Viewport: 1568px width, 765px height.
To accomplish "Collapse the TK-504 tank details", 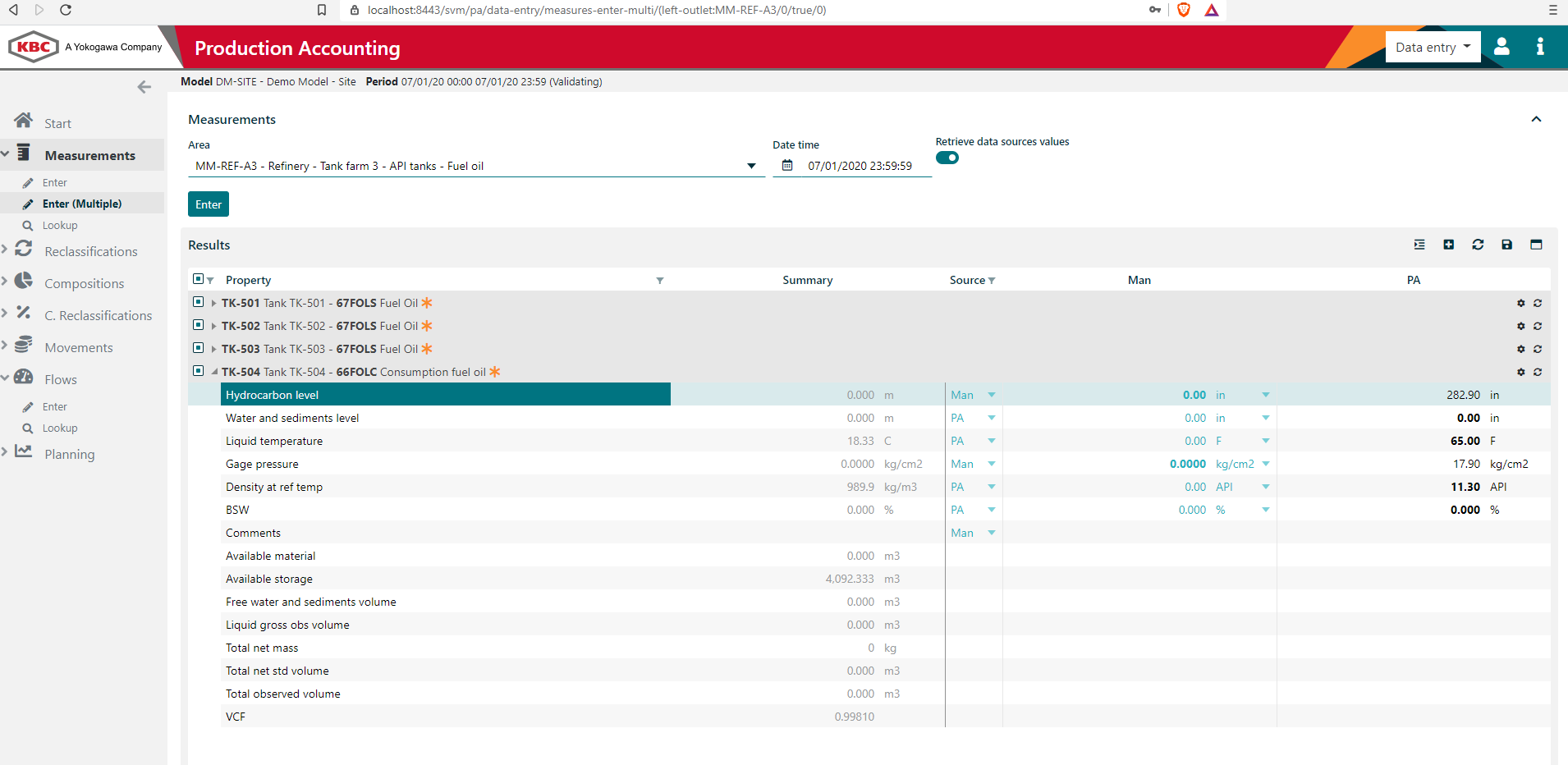I will pyautogui.click(x=213, y=371).
